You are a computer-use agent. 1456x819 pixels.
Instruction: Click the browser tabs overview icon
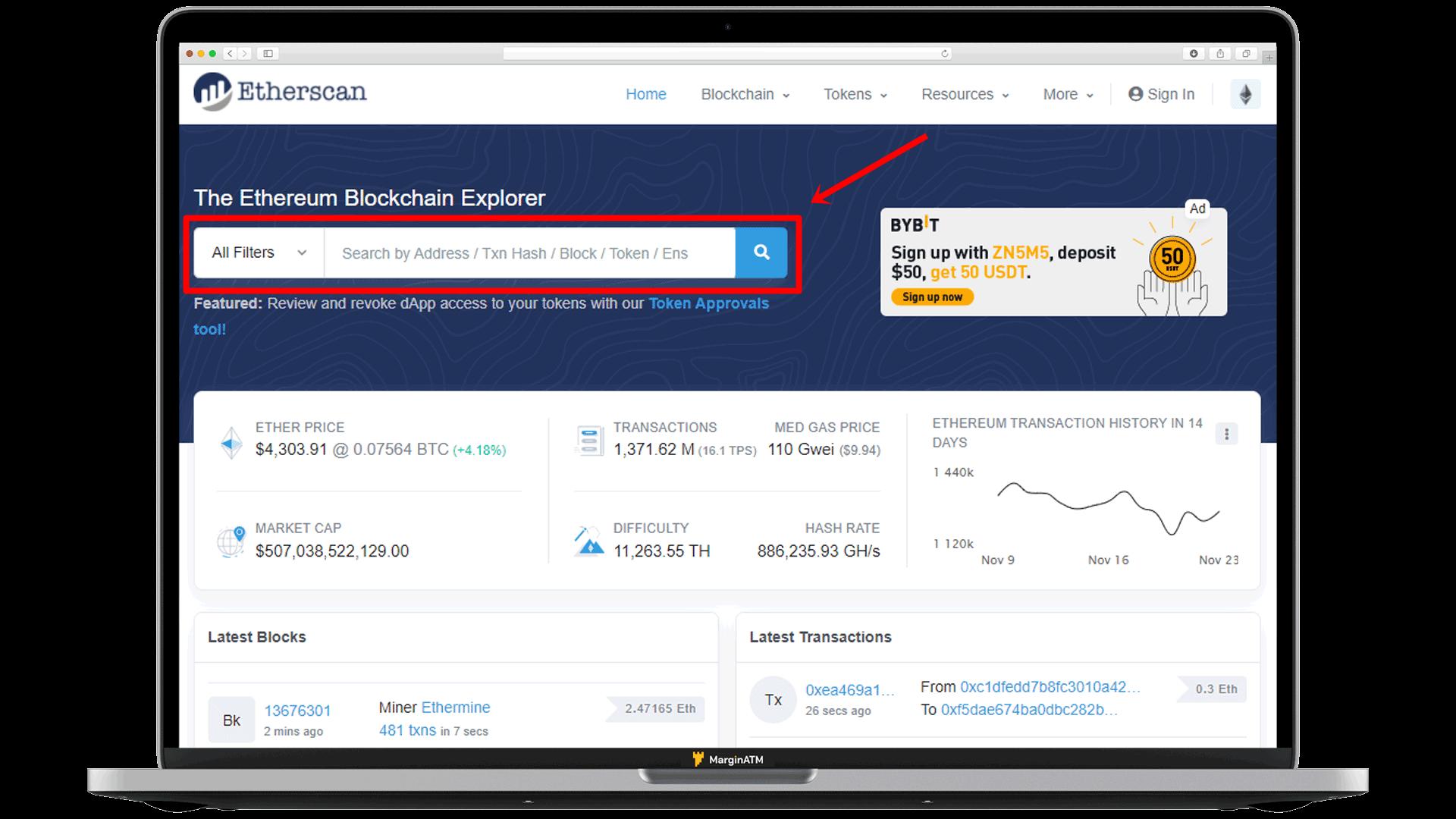(x=1246, y=53)
